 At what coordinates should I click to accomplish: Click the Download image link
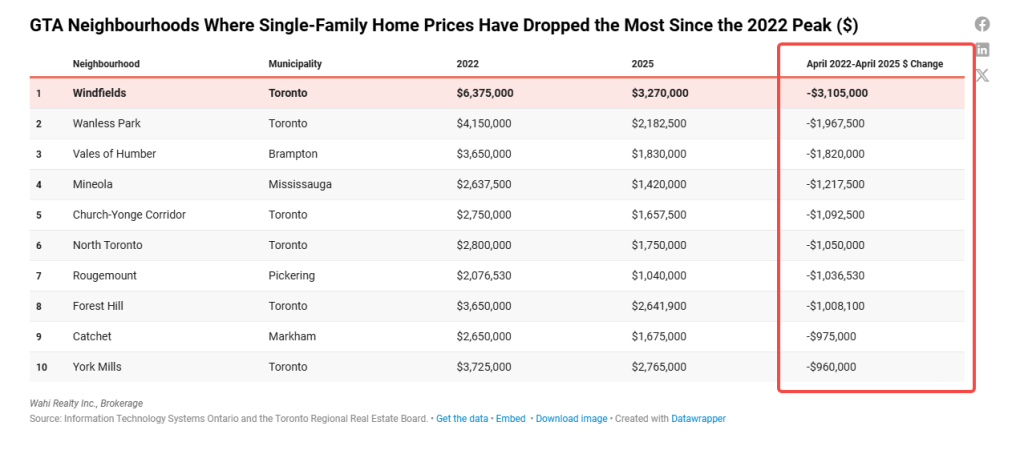pyautogui.click(x=571, y=418)
